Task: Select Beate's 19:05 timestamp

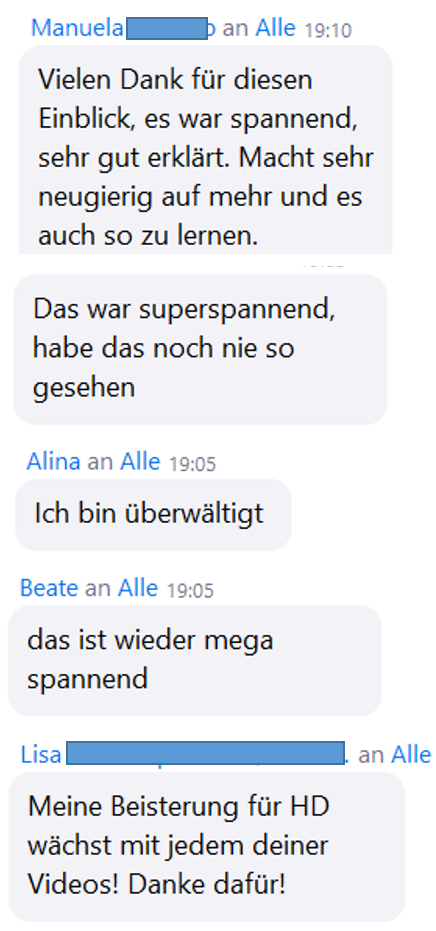Action: tap(190, 590)
